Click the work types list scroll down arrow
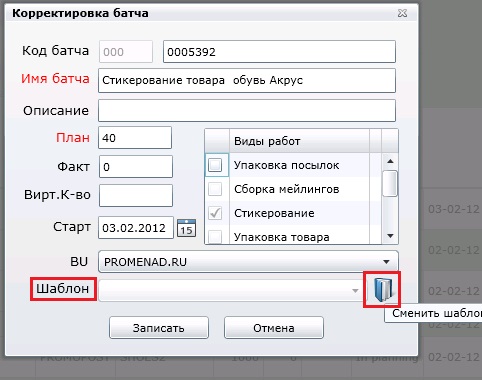The width and height of the screenshot is (482, 380). 390,236
